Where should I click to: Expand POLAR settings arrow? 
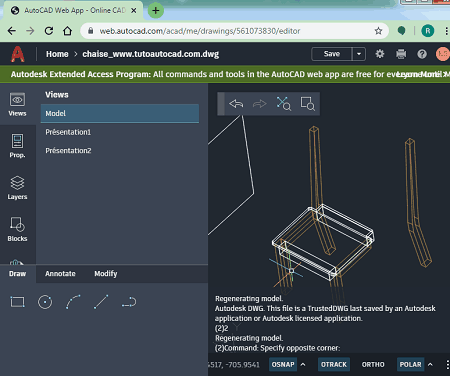(x=430, y=364)
